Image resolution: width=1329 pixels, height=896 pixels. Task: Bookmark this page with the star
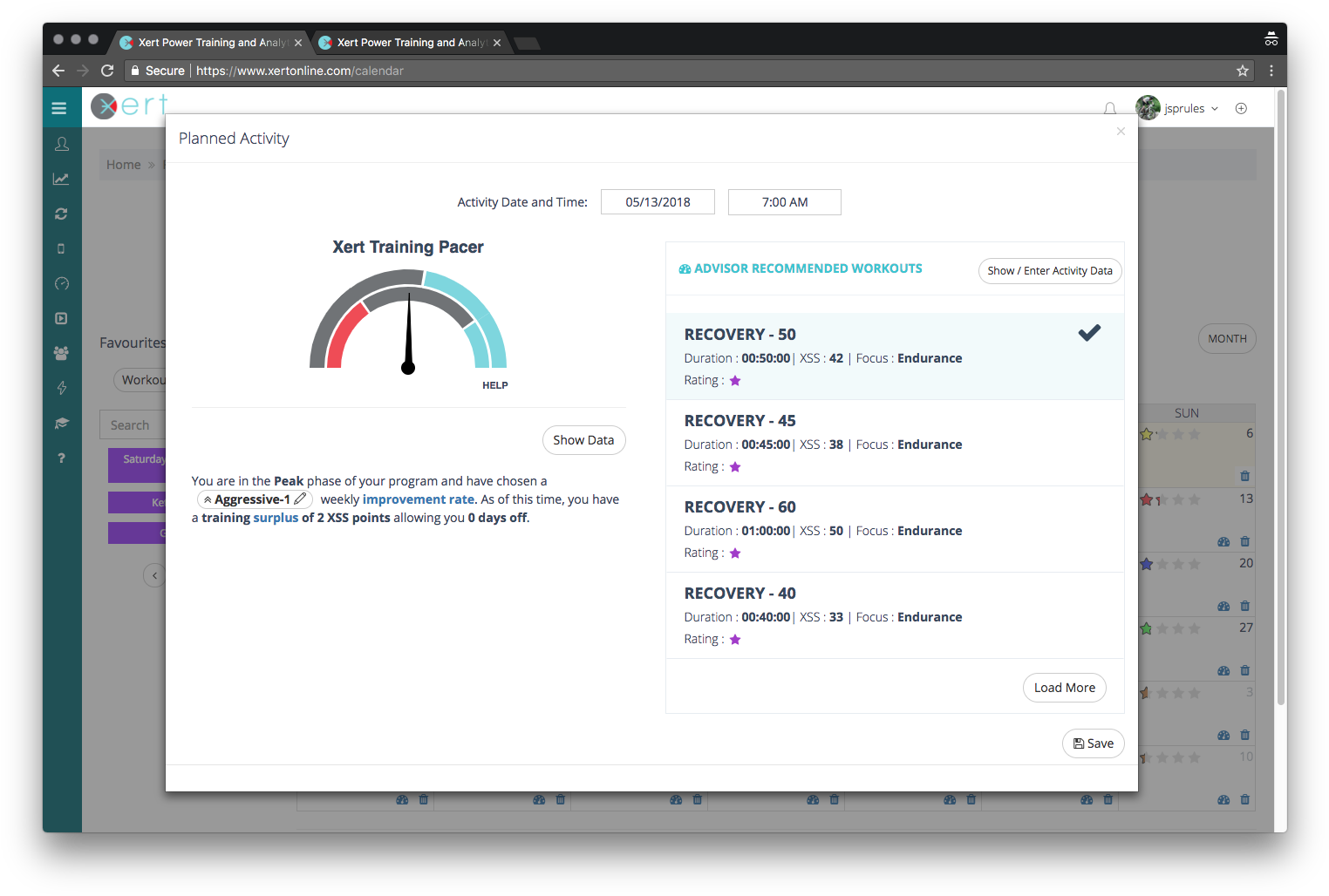pyautogui.click(x=1243, y=71)
